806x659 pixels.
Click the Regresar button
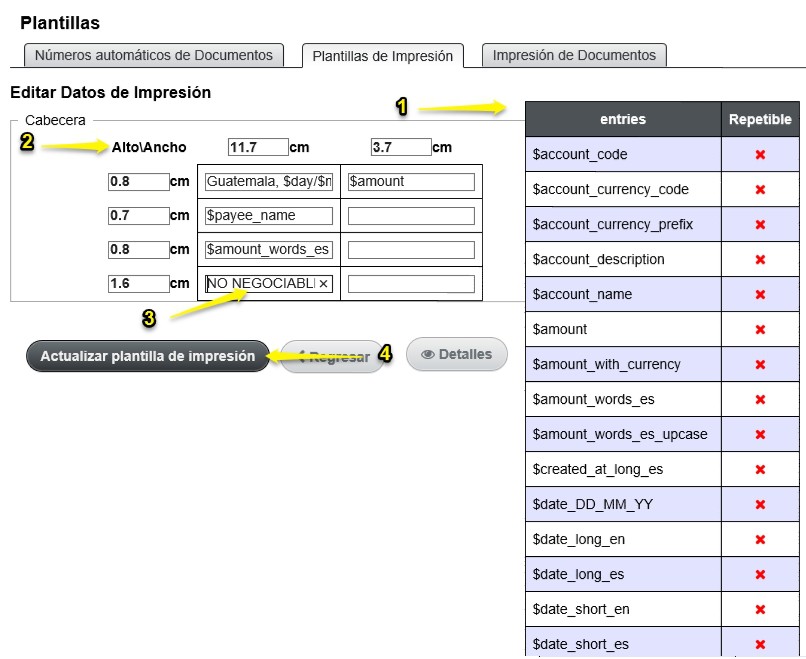pos(333,357)
